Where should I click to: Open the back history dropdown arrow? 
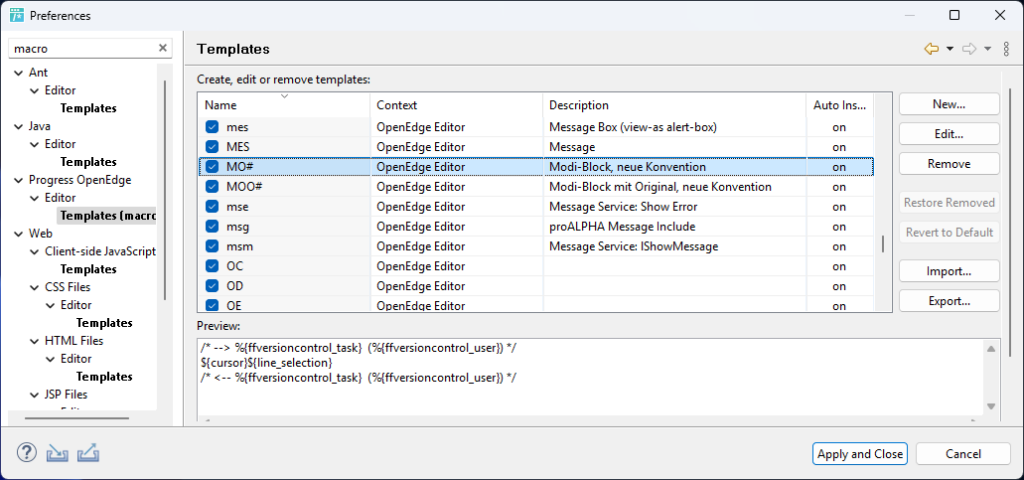point(950,49)
